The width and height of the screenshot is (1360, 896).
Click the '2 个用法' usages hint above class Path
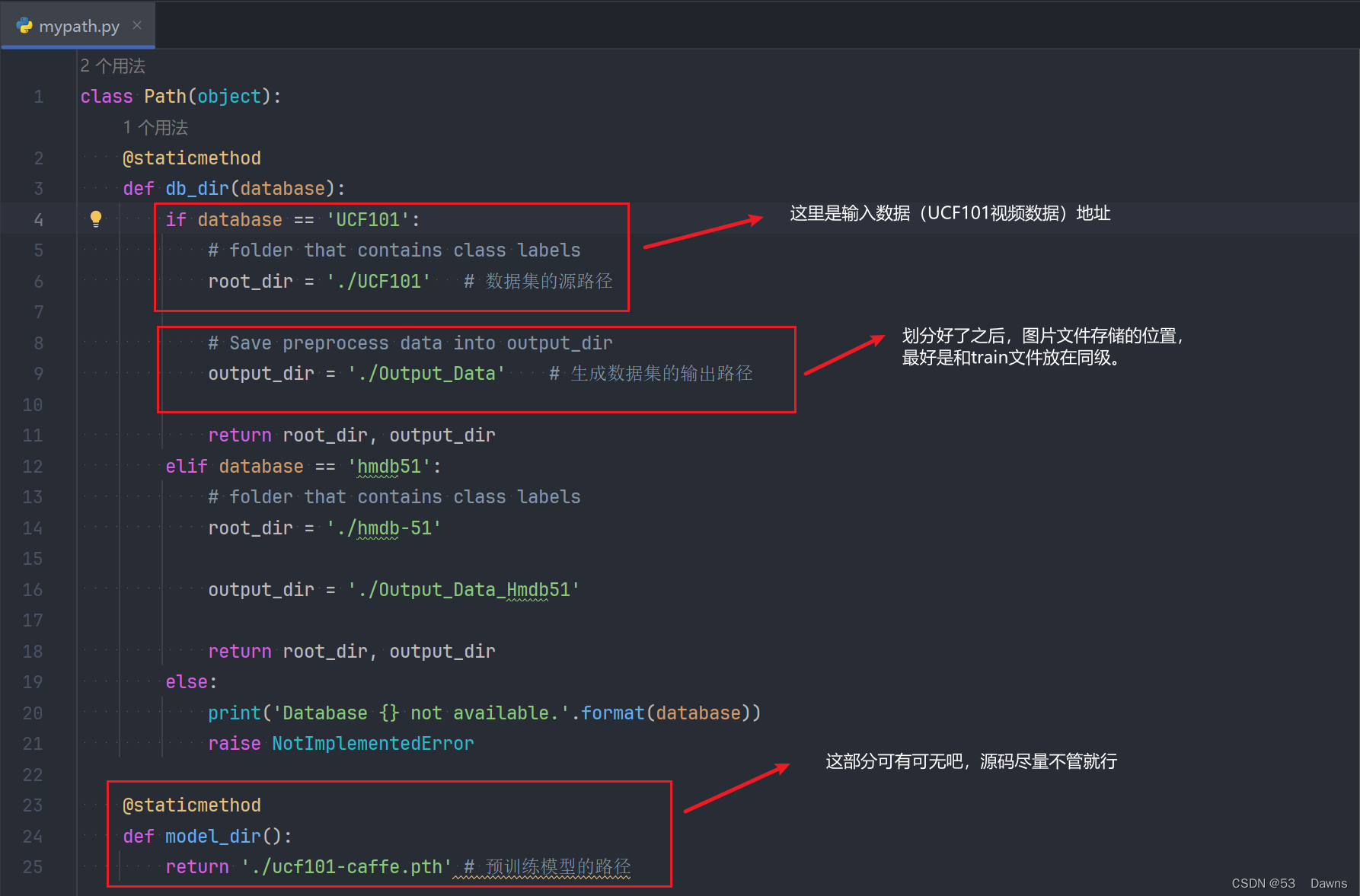[112, 65]
